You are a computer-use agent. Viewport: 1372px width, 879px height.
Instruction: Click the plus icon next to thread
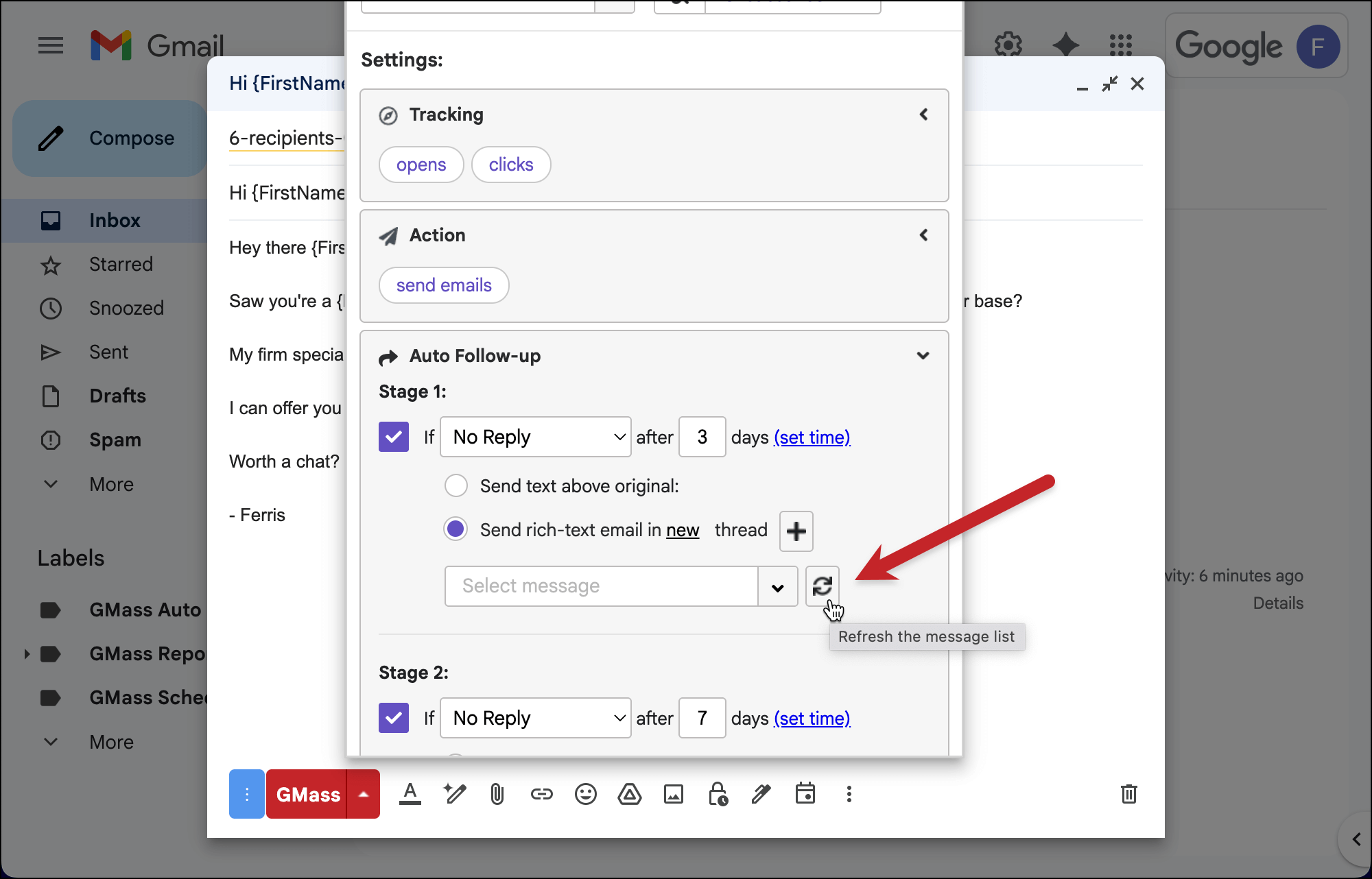[x=796, y=531]
